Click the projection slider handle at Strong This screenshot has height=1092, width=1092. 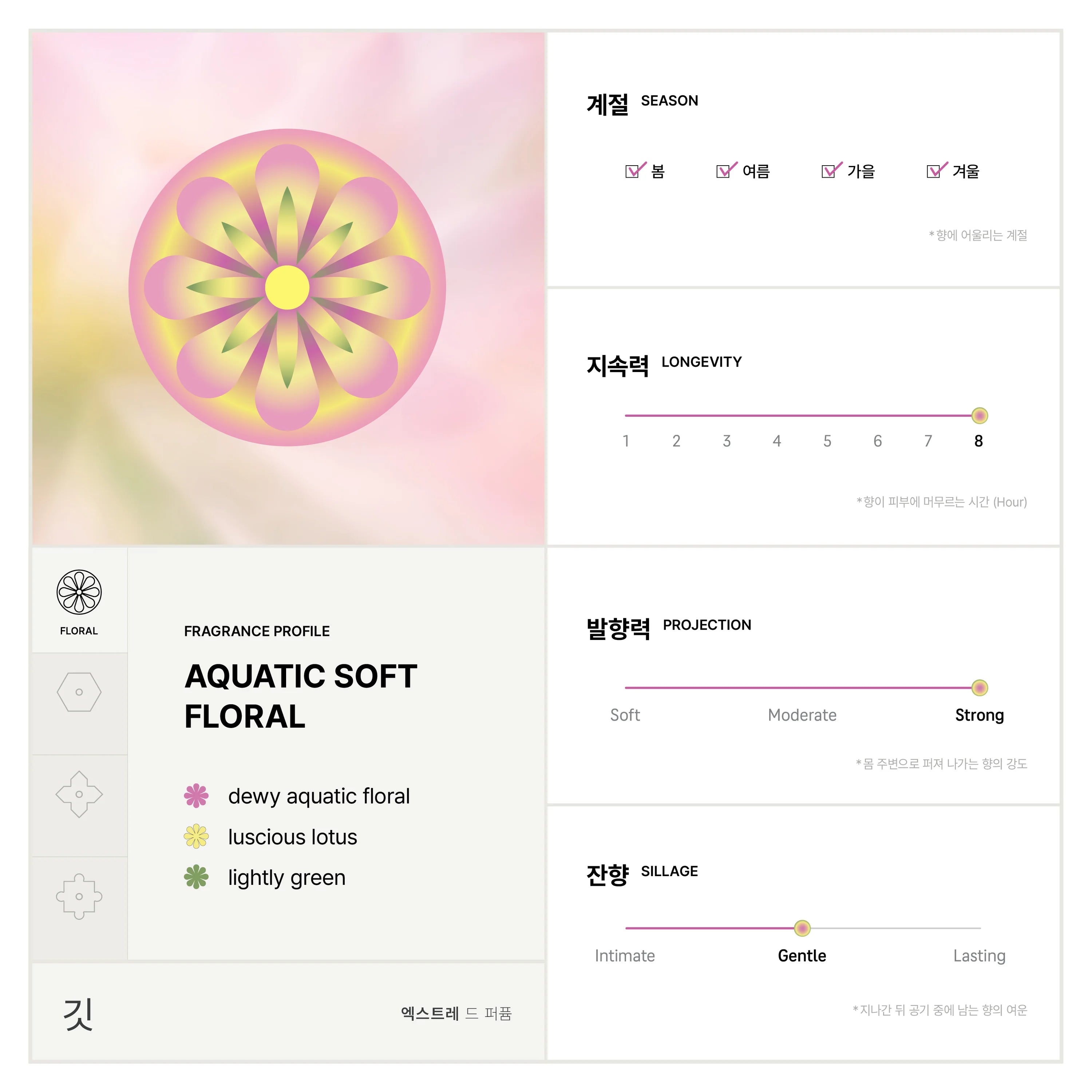pos(980,688)
